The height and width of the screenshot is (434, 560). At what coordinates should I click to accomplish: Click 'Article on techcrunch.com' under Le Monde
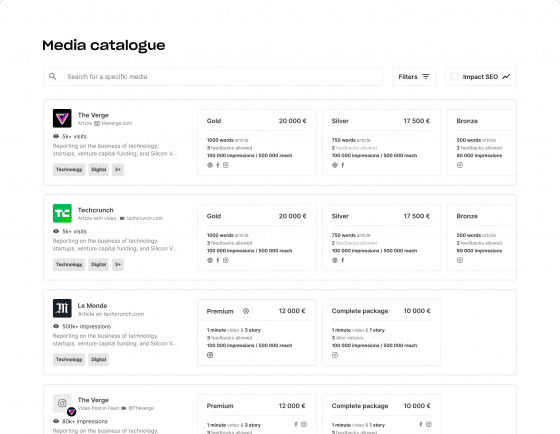[111, 314]
